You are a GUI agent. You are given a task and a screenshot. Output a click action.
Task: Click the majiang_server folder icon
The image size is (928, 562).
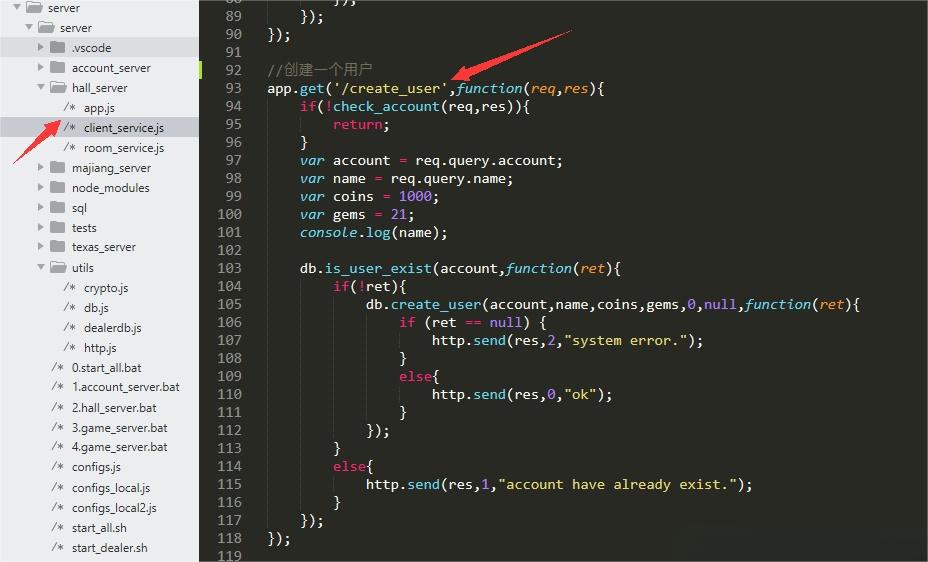click(x=57, y=167)
